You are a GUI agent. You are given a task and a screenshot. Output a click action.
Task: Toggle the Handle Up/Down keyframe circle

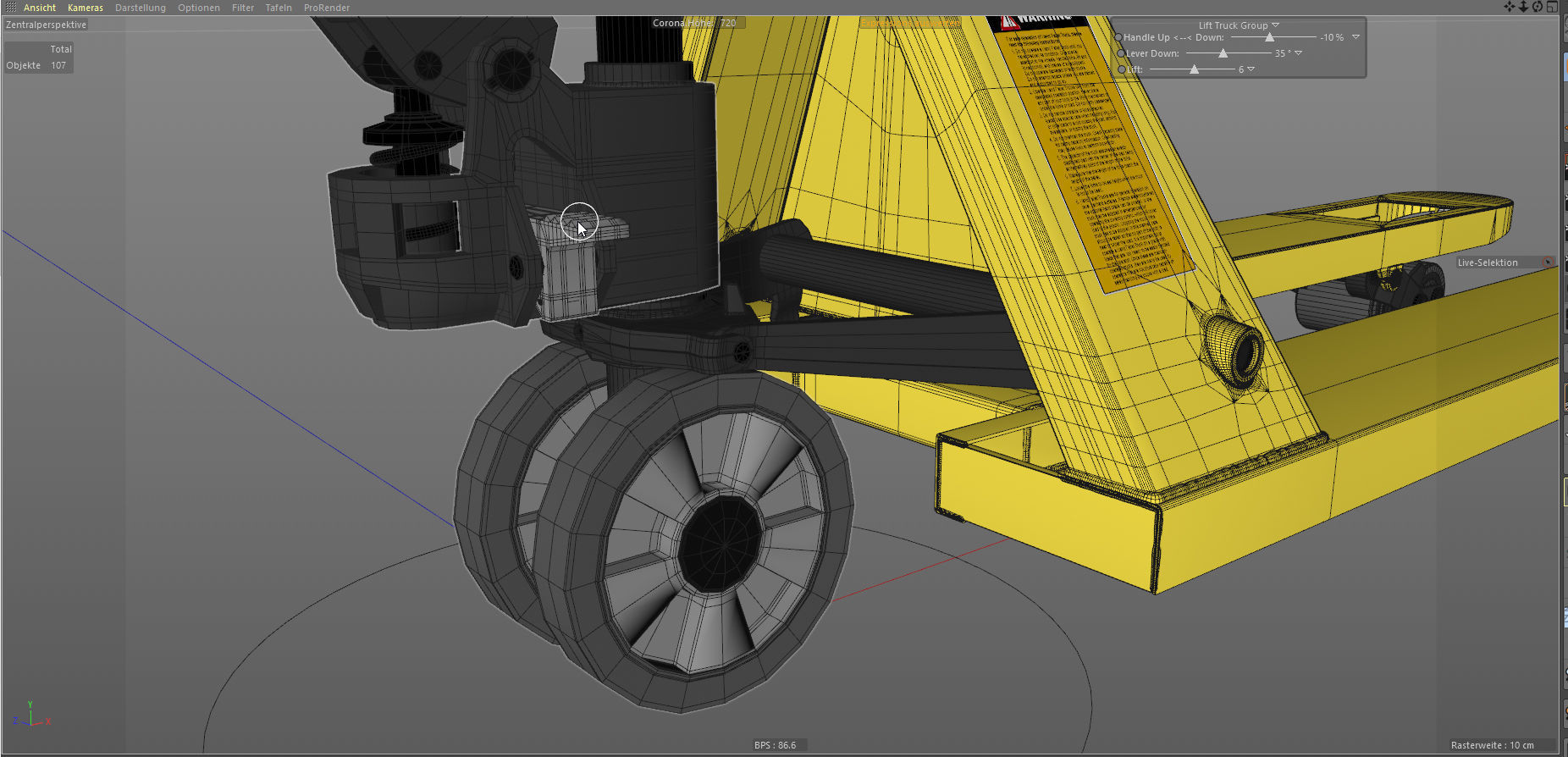pyautogui.click(x=1118, y=37)
